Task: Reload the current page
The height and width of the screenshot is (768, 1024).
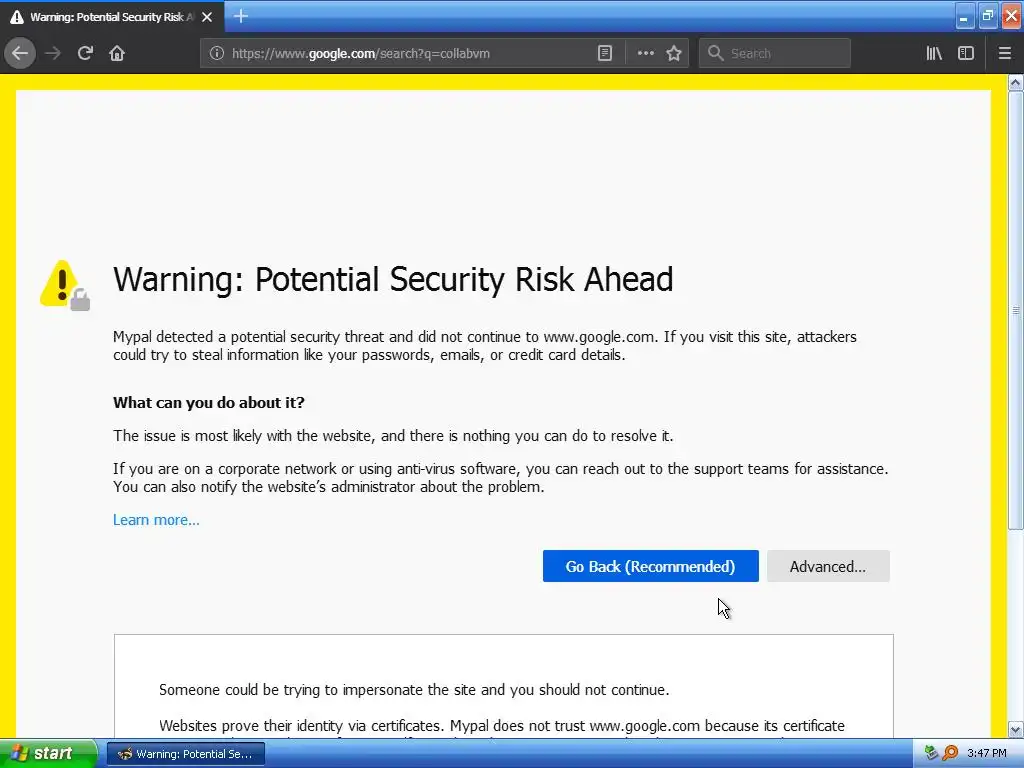Action: pyautogui.click(x=85, y=54)
